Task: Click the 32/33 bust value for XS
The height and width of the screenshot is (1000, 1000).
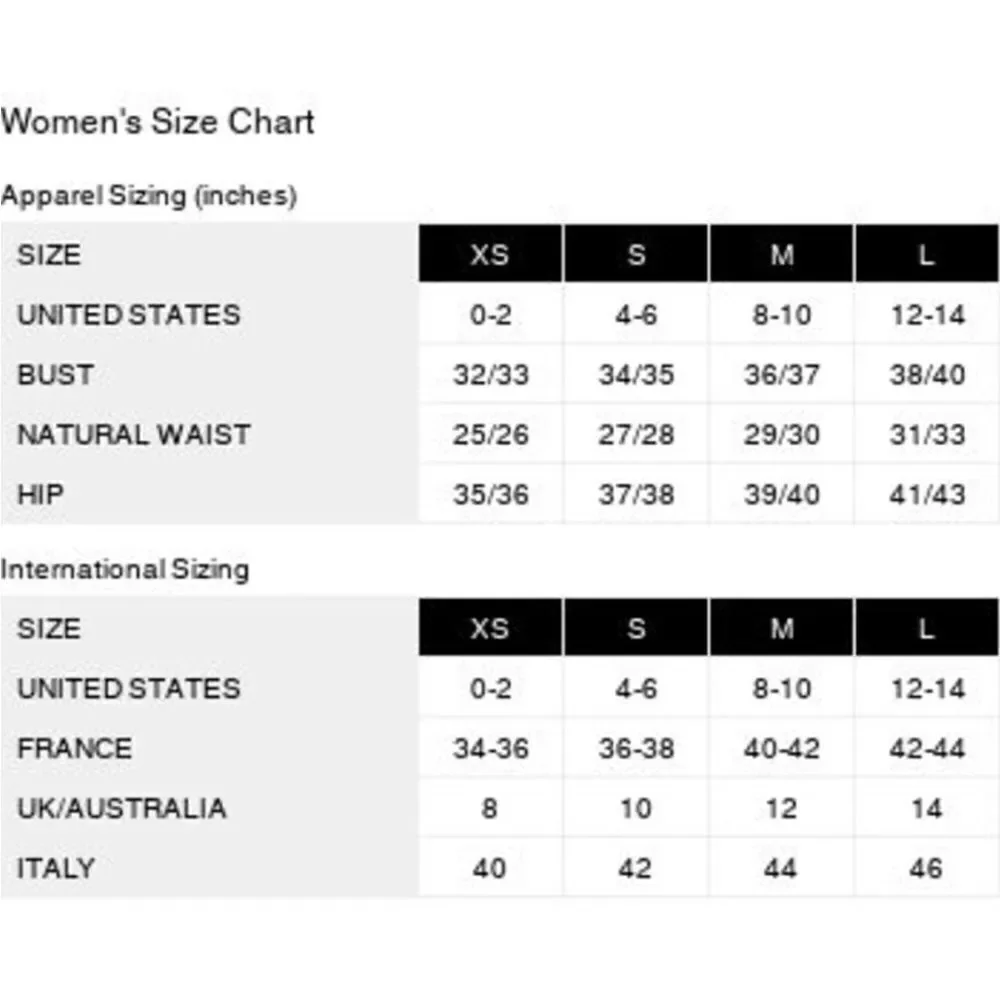Action: [x=490, y=374]
